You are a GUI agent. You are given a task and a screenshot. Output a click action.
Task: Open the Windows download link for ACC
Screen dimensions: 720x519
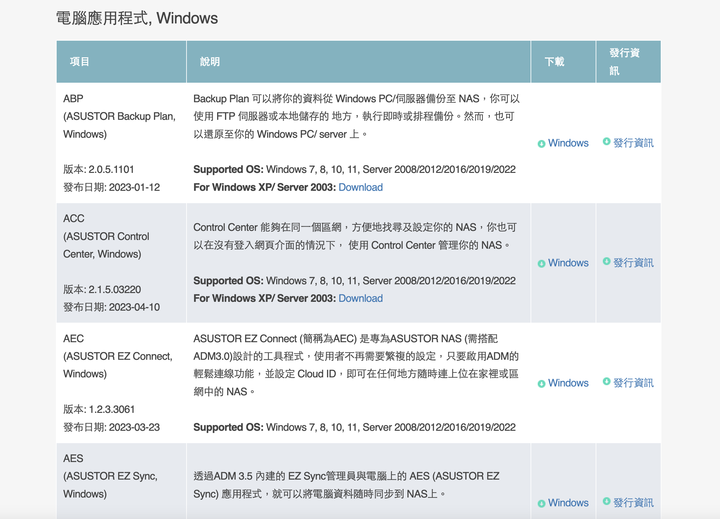[x=568, y=263]
